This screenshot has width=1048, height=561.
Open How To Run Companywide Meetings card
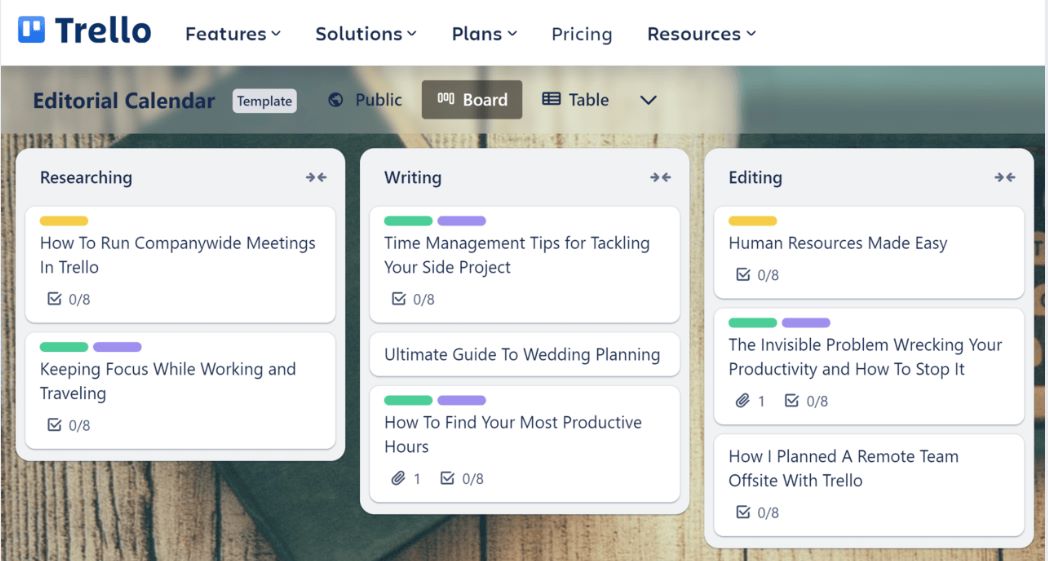click(180, 265)
